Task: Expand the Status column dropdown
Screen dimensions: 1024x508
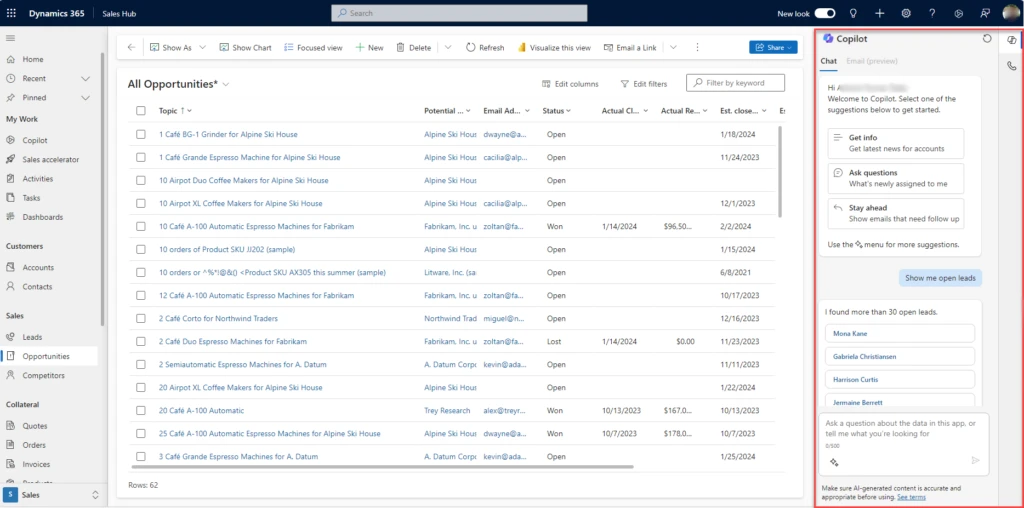Action: (x=570, y=111)
